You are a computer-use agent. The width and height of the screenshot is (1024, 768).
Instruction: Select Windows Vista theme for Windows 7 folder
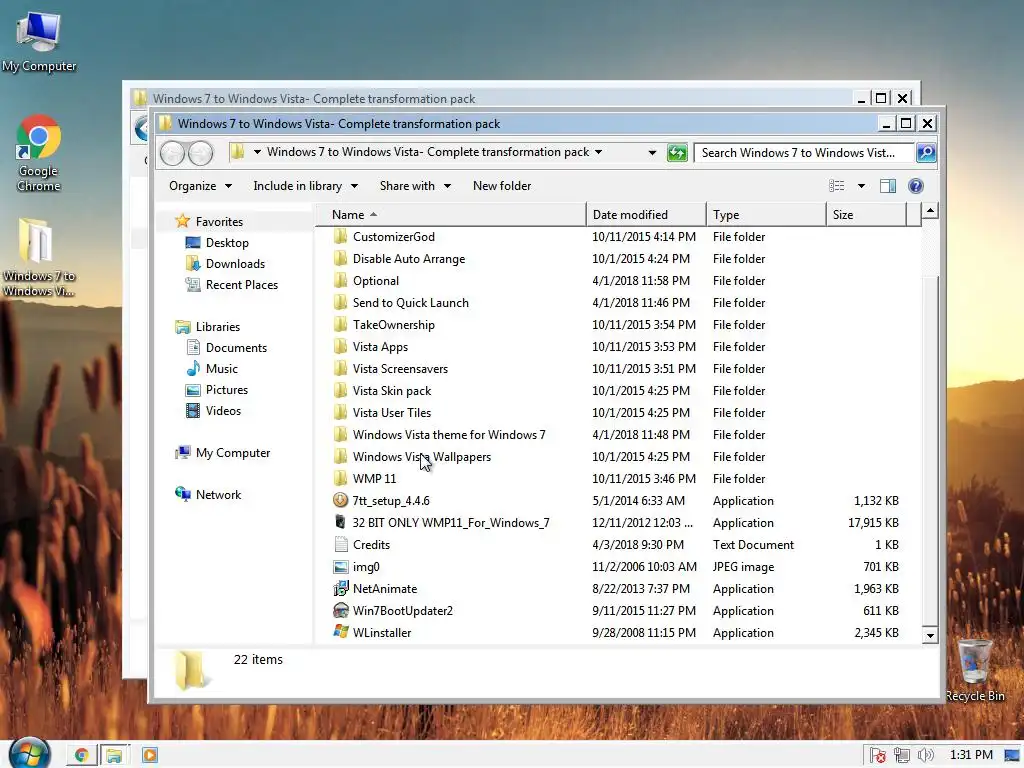click(449, 435)
